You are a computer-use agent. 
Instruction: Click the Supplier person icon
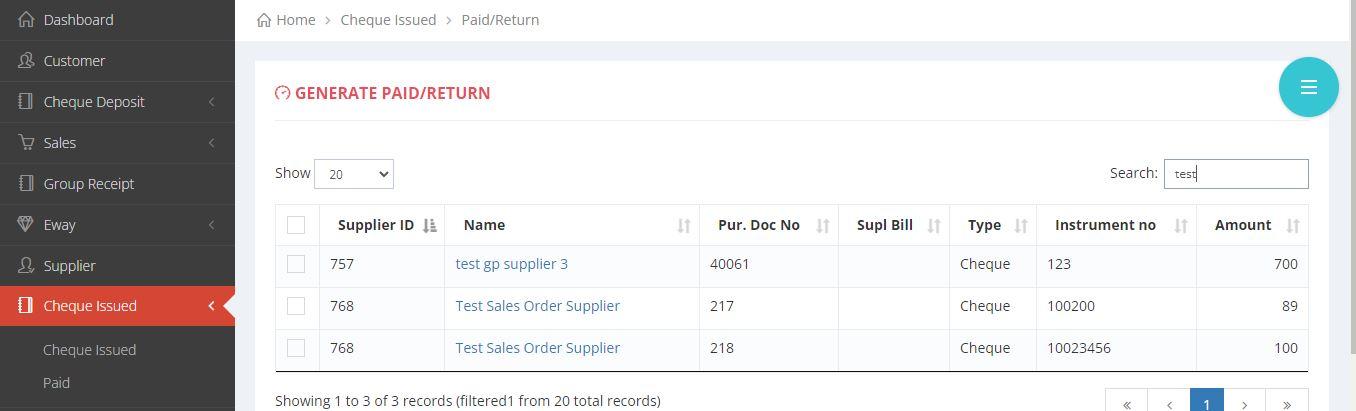pyautogui.click(x=26, y=266)
